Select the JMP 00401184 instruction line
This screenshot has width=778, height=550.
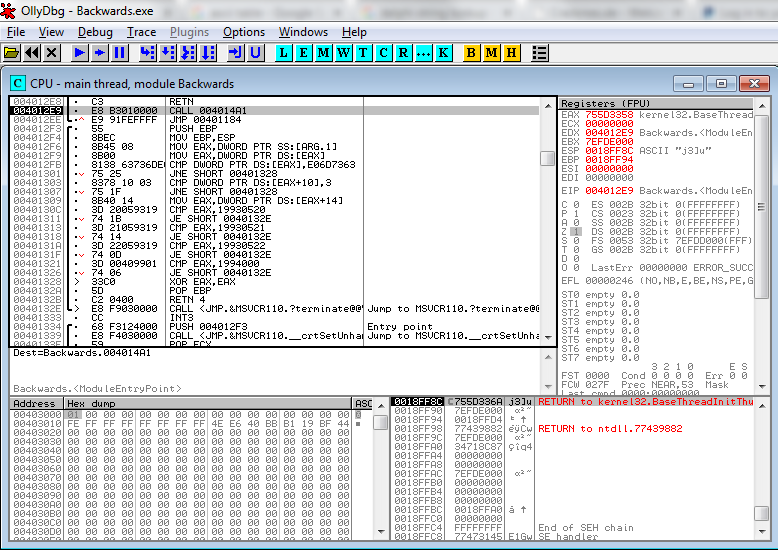(x=274, y=120)
